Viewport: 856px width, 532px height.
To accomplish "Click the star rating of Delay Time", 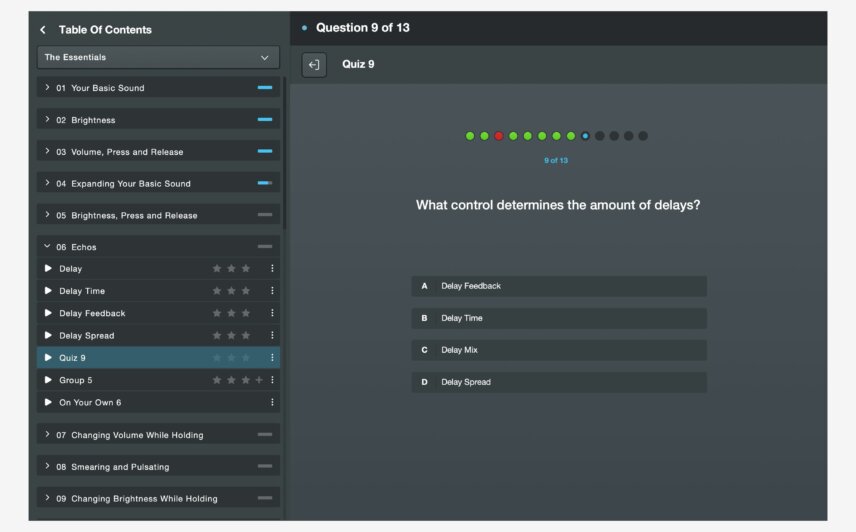I will [x=231, y=291].
